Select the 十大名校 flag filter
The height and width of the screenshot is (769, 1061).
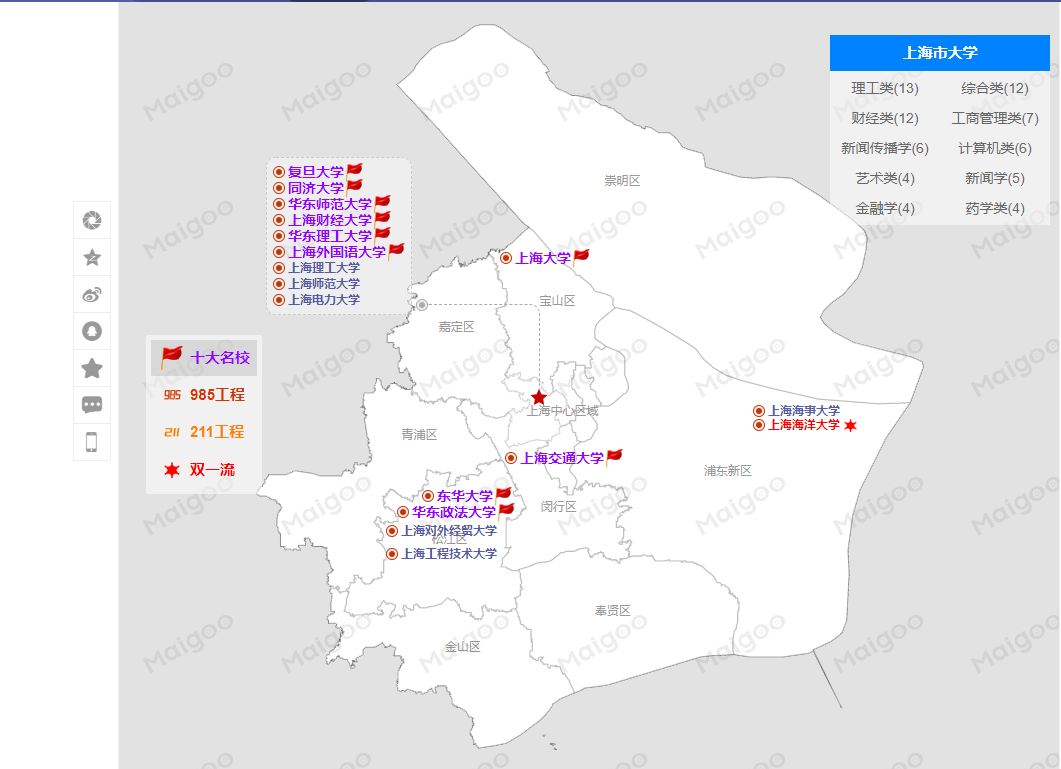pyautogui.click(x=204, y=357)
